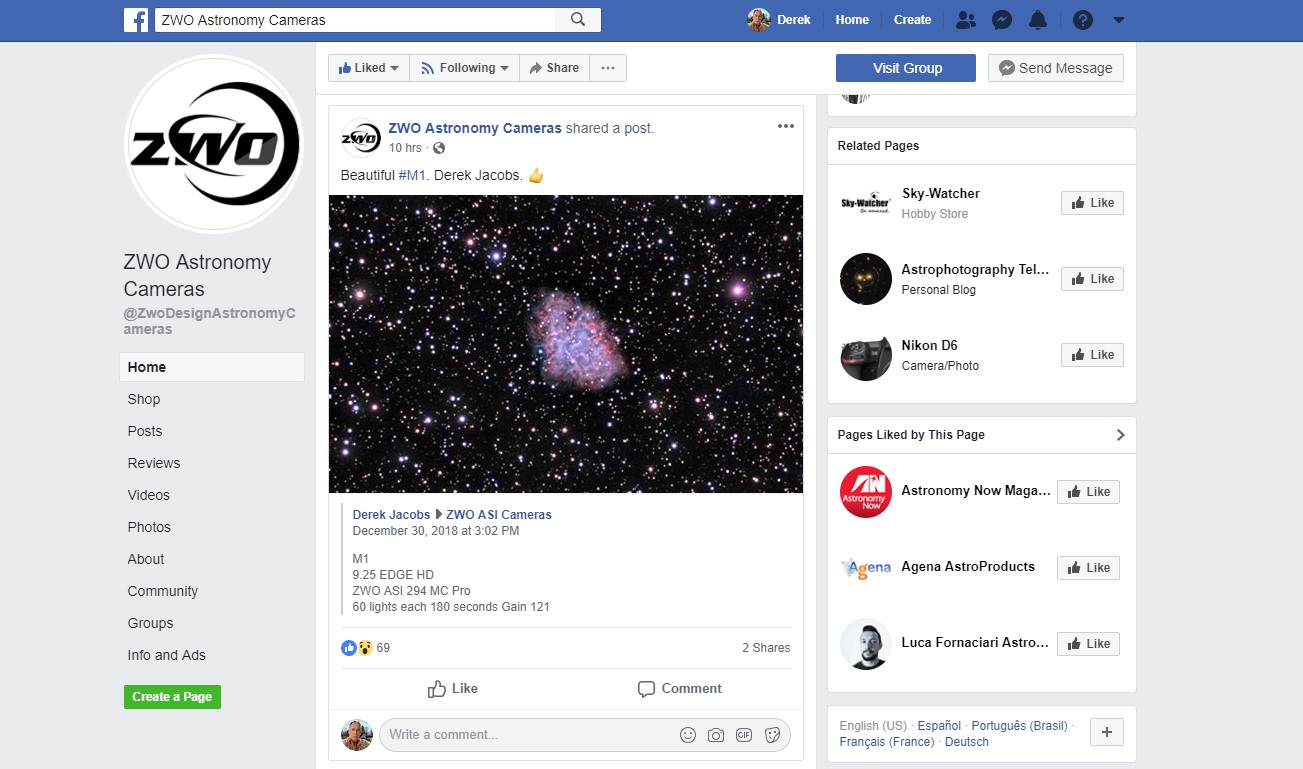Screen dimensions: 1303x769
Task: Open the Liked dropdown button
Action: (368, 68)
